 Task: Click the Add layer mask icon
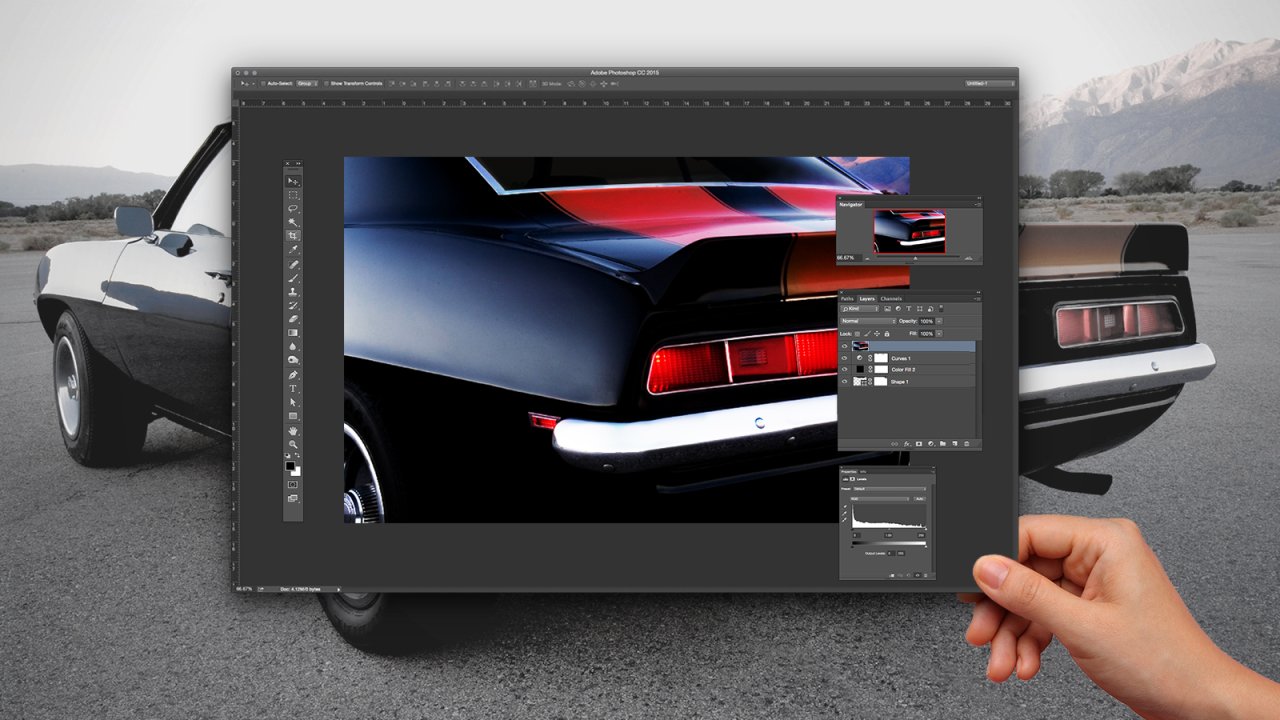click(x=919, y=443)
